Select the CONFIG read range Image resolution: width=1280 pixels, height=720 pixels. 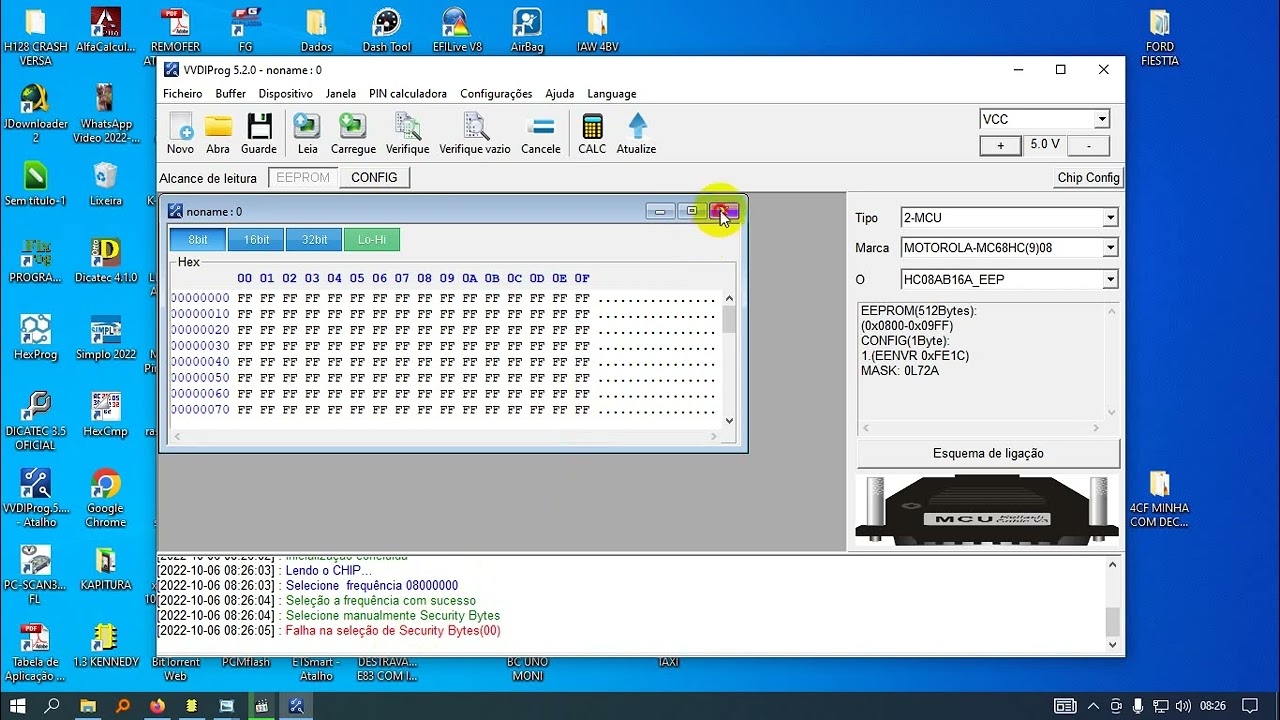[x=374, y=178]
